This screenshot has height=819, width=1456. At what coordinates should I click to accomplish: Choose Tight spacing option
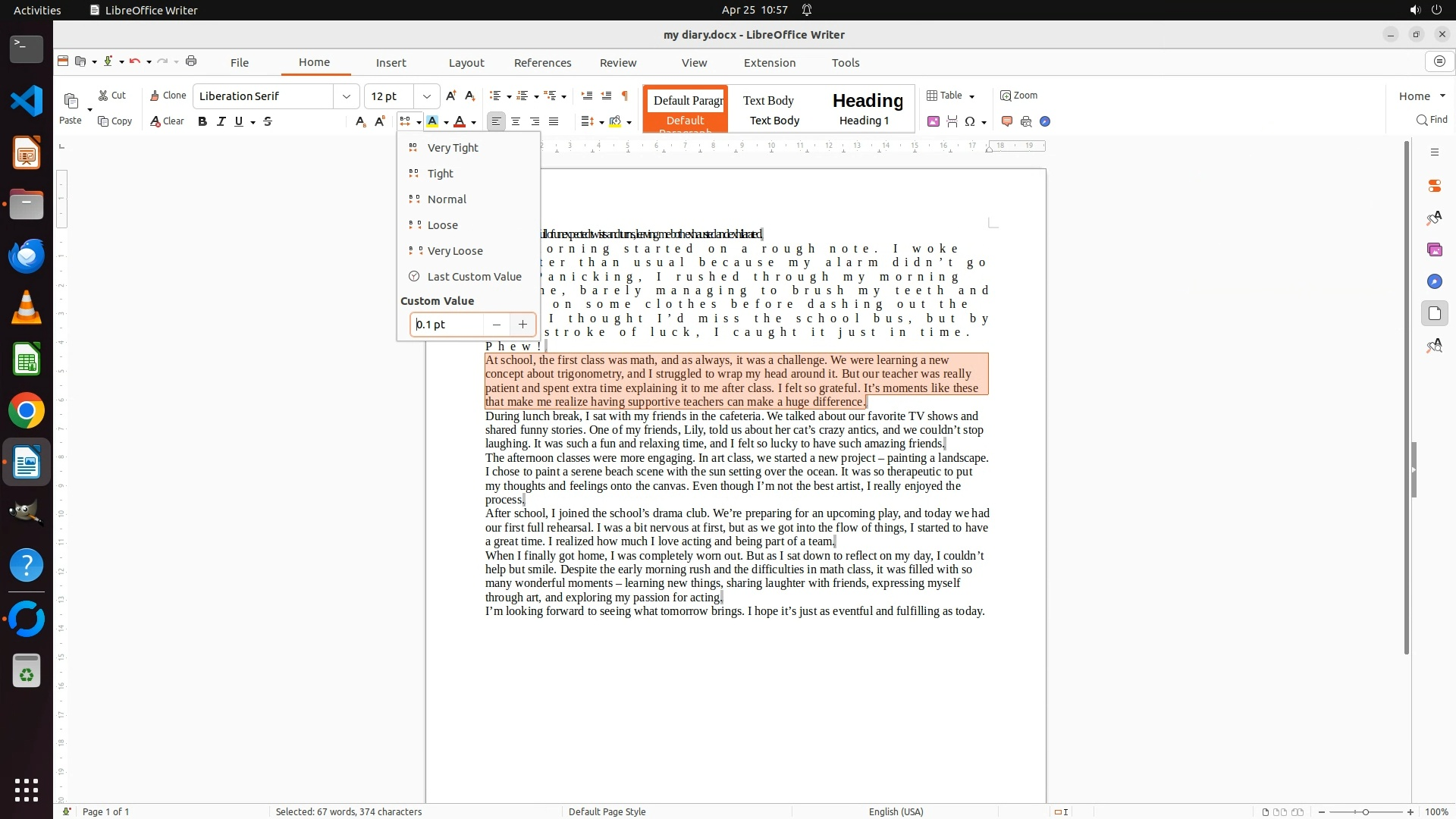[x=440, y=174]
